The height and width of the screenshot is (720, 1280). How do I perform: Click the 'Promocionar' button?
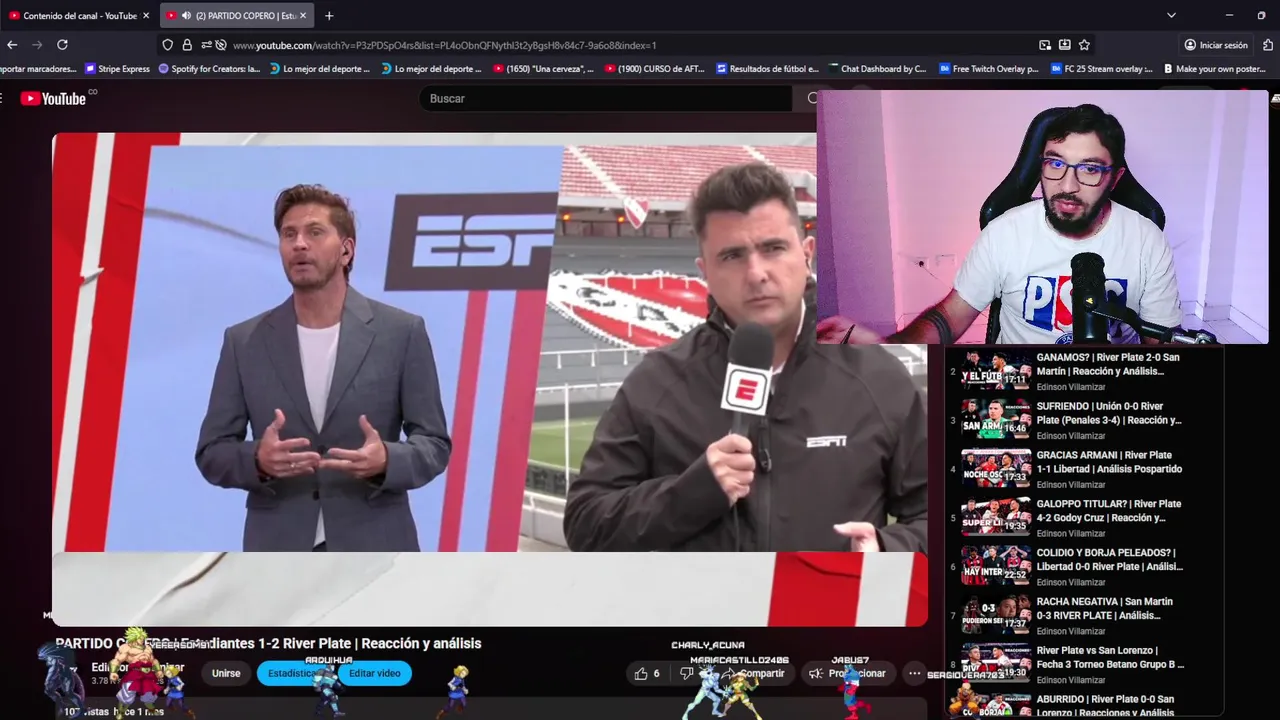pyautogui.click(x=848, y=673)
